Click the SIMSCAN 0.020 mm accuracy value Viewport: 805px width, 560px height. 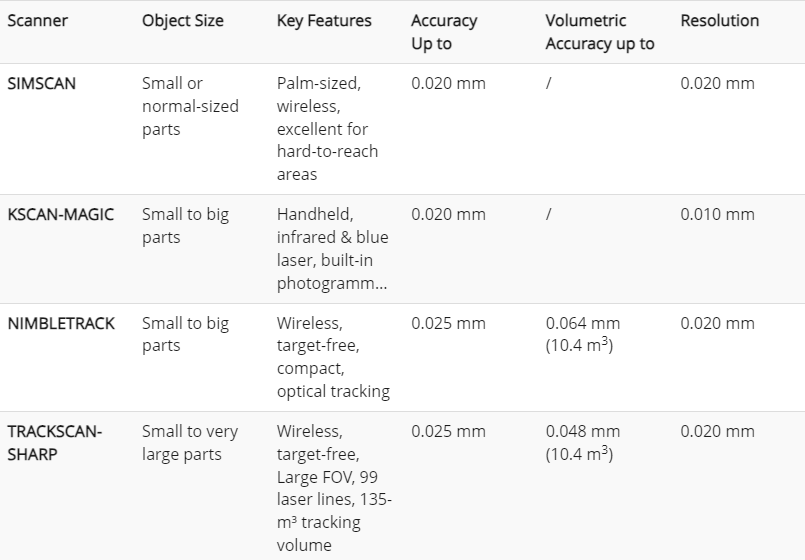click(448, 83)
